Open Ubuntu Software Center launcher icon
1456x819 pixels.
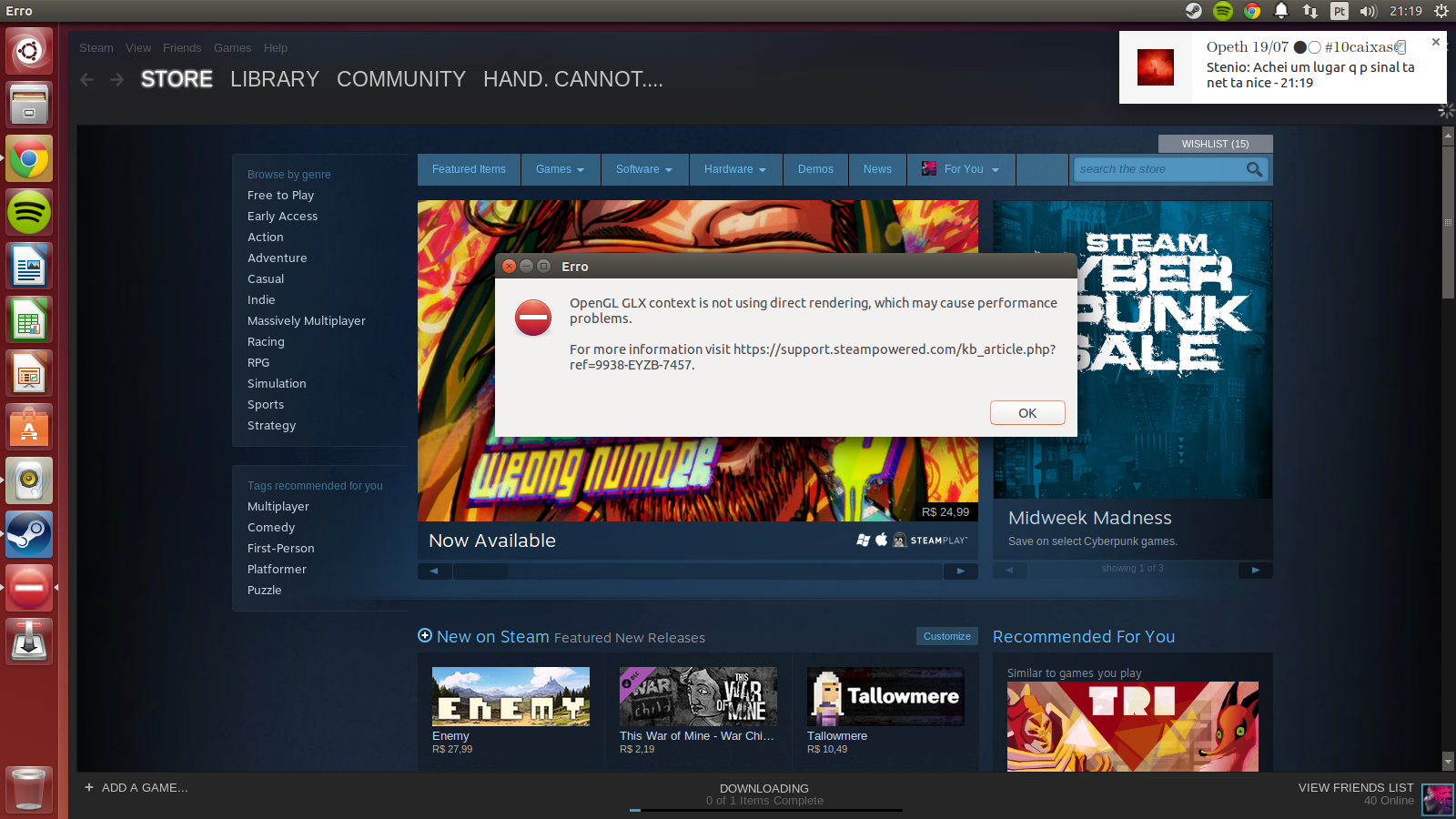click(29, 427)
